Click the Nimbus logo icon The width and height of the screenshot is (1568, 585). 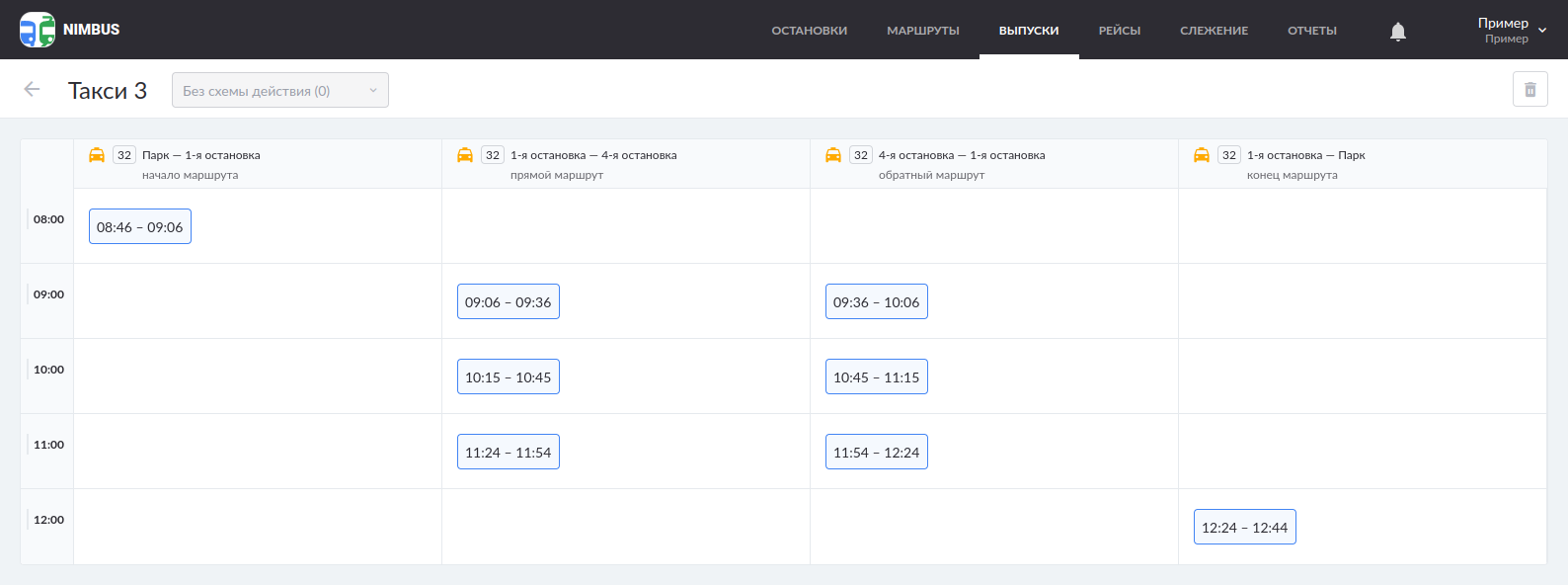pyautogui.click(x=38, y=30)
